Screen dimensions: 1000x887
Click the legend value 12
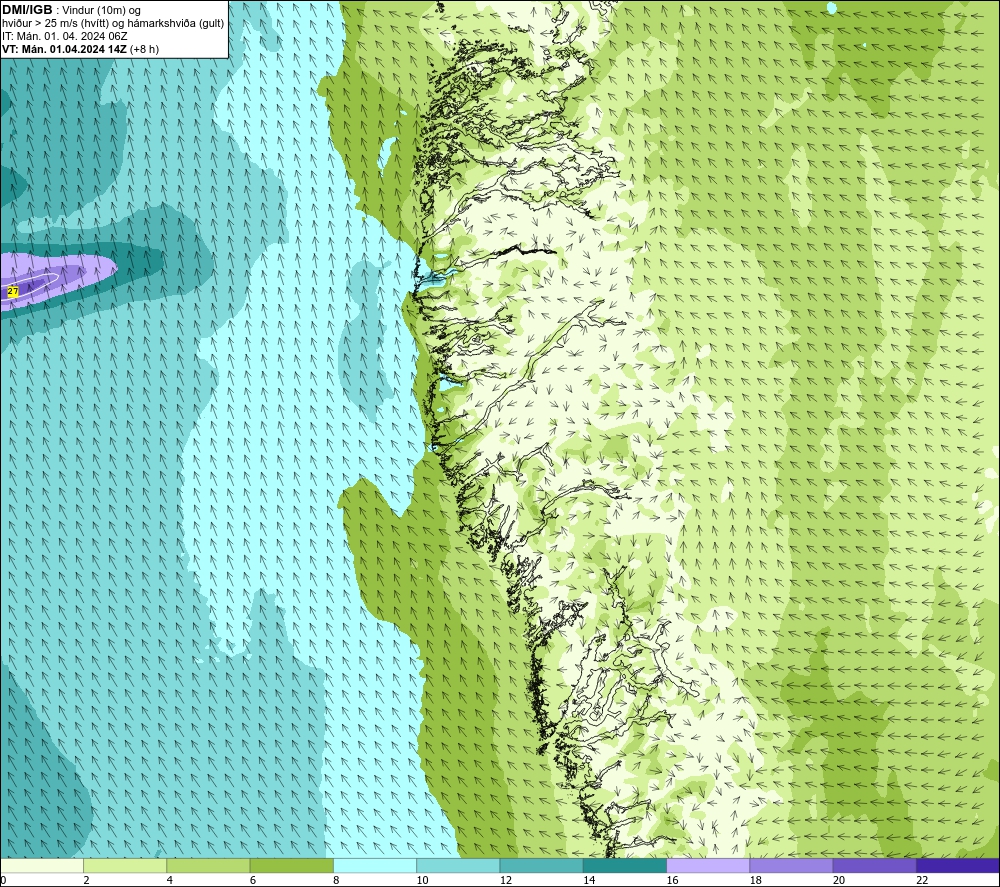(x=506, y=880)
